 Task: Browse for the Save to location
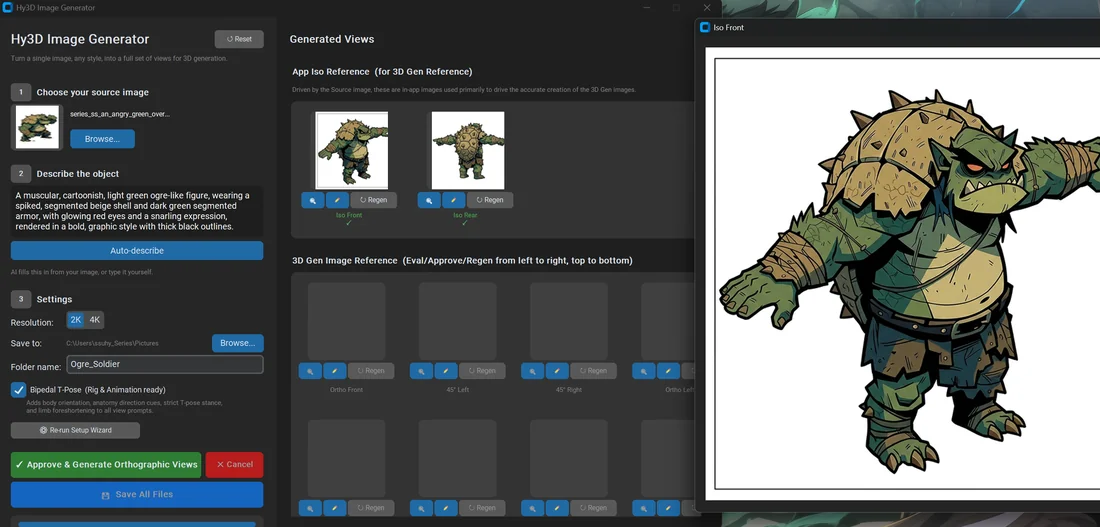238,343
